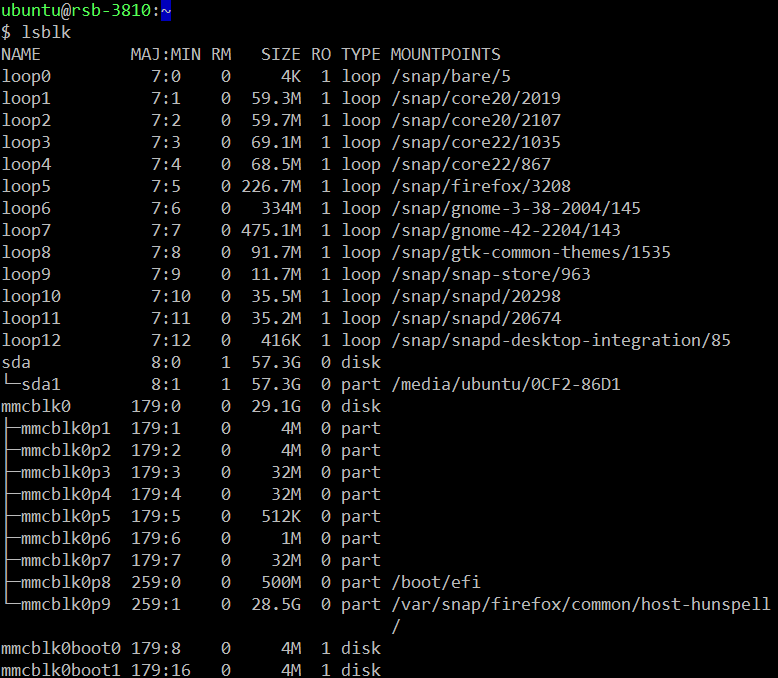This screenshot has width=778, height=678.
Task: Click the lsblk command text
Action: [46, 32]
